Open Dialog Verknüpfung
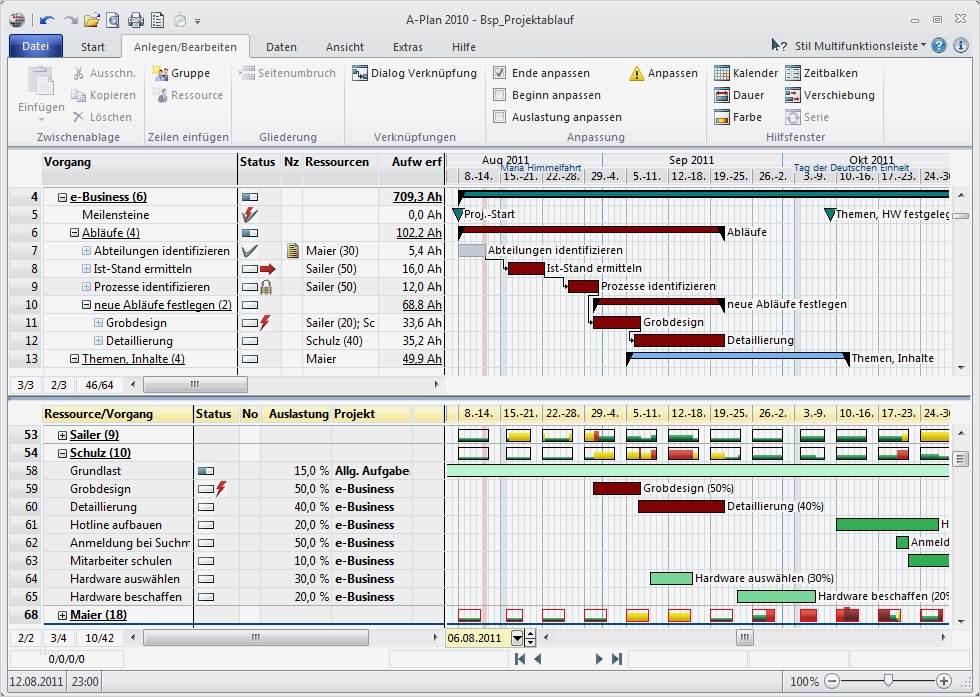 point(414,73)
